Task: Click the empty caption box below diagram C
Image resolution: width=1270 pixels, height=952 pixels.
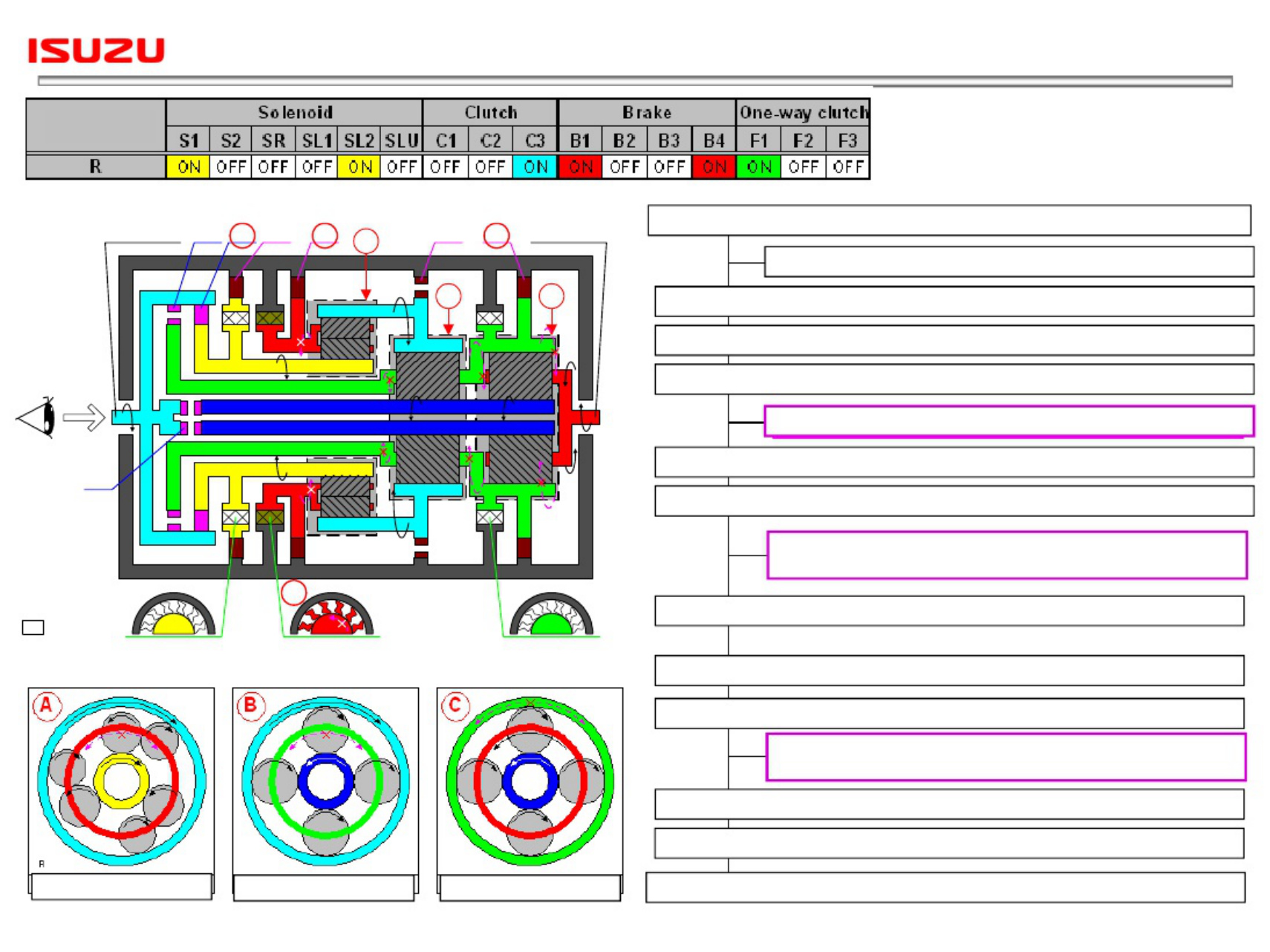Action: [530, 887]
